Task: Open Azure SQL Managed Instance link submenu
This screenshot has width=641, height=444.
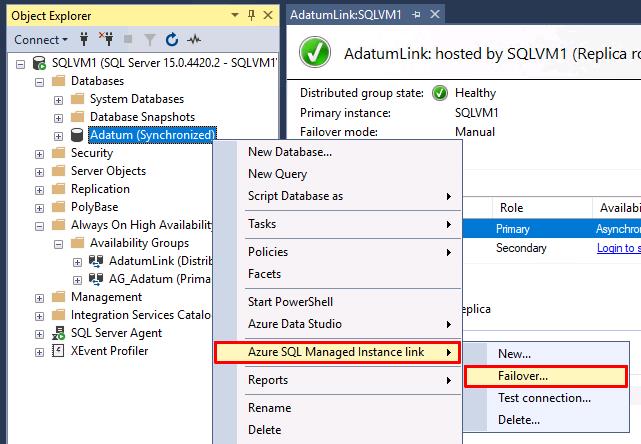Action: pyautogui.click(x=337, y=352)
